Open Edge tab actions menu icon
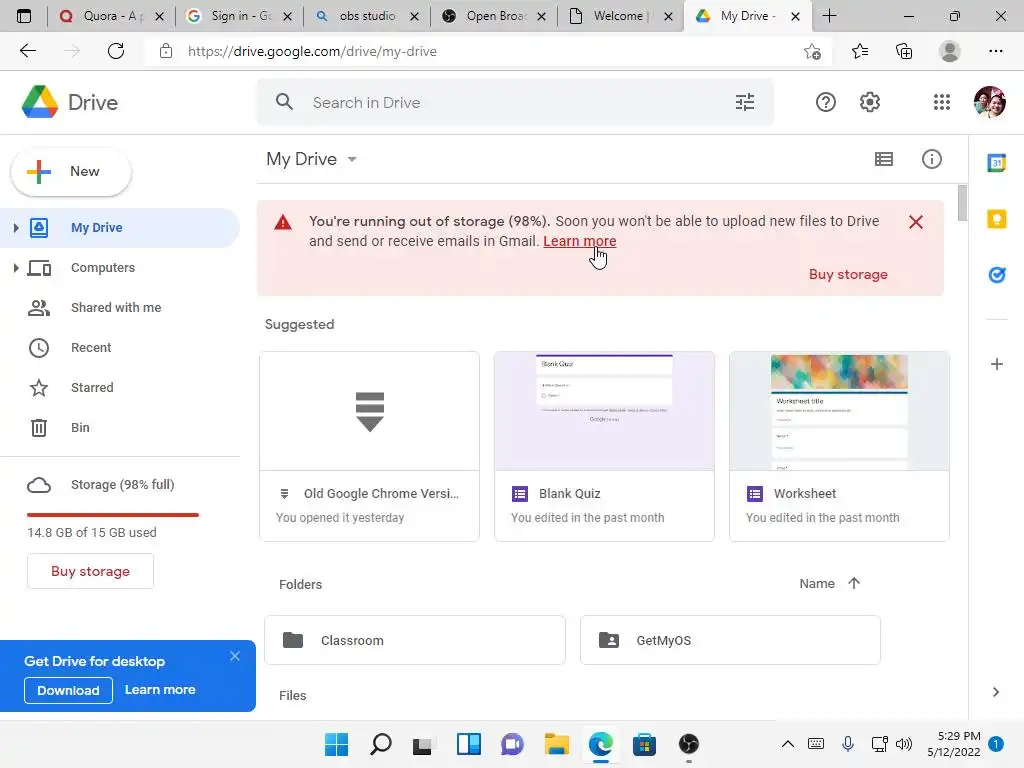Viewport: 1024px width, 768px height. click(24, 16)
